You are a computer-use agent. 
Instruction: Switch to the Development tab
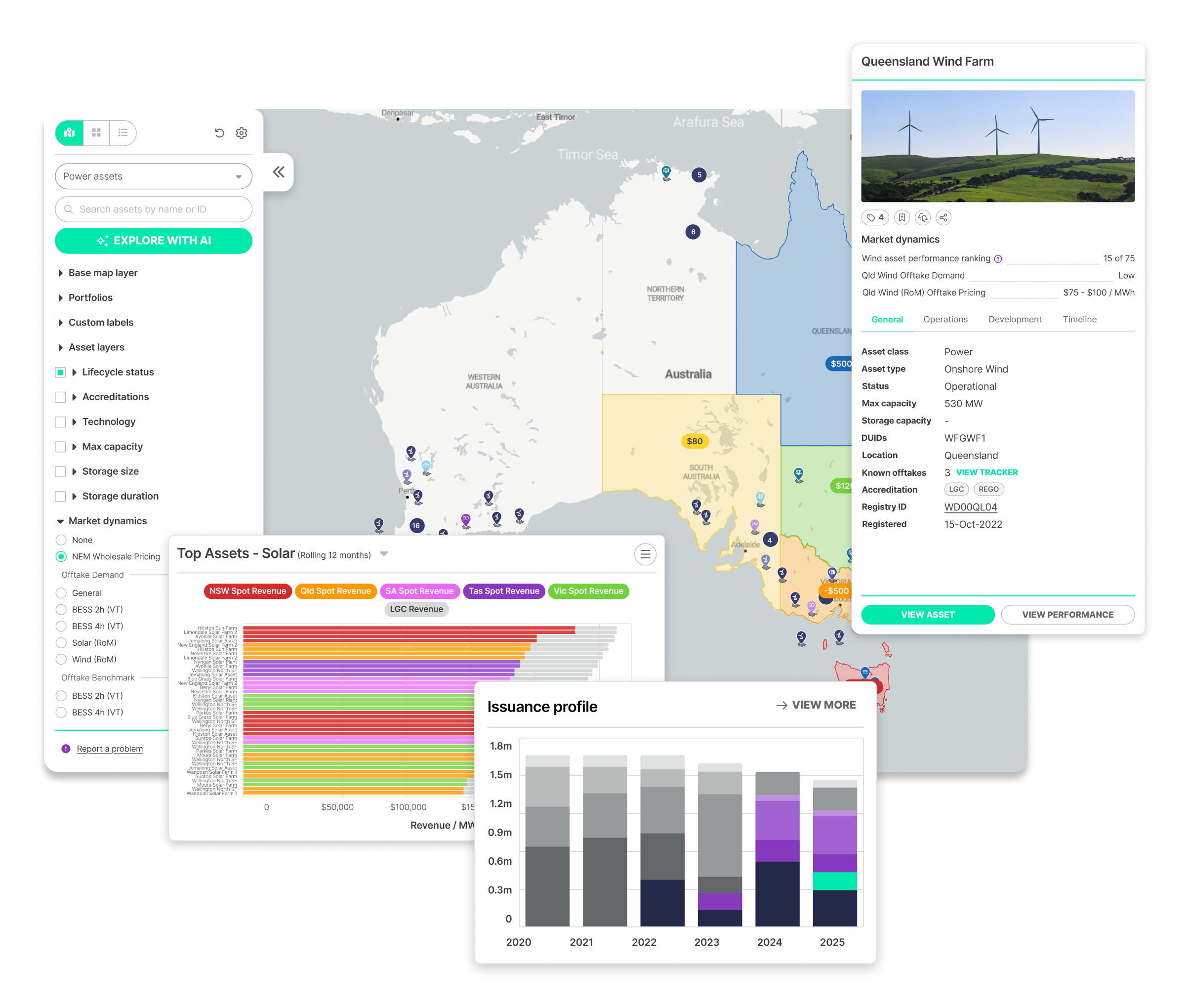click(1015, 319)
